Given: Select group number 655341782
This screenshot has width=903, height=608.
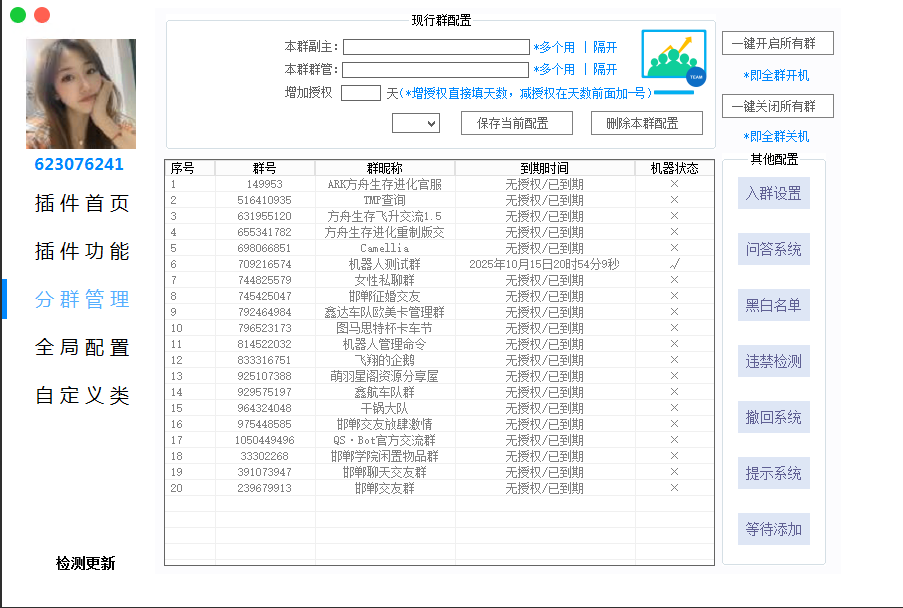Looking at the screenshot, I should [264, 232].
